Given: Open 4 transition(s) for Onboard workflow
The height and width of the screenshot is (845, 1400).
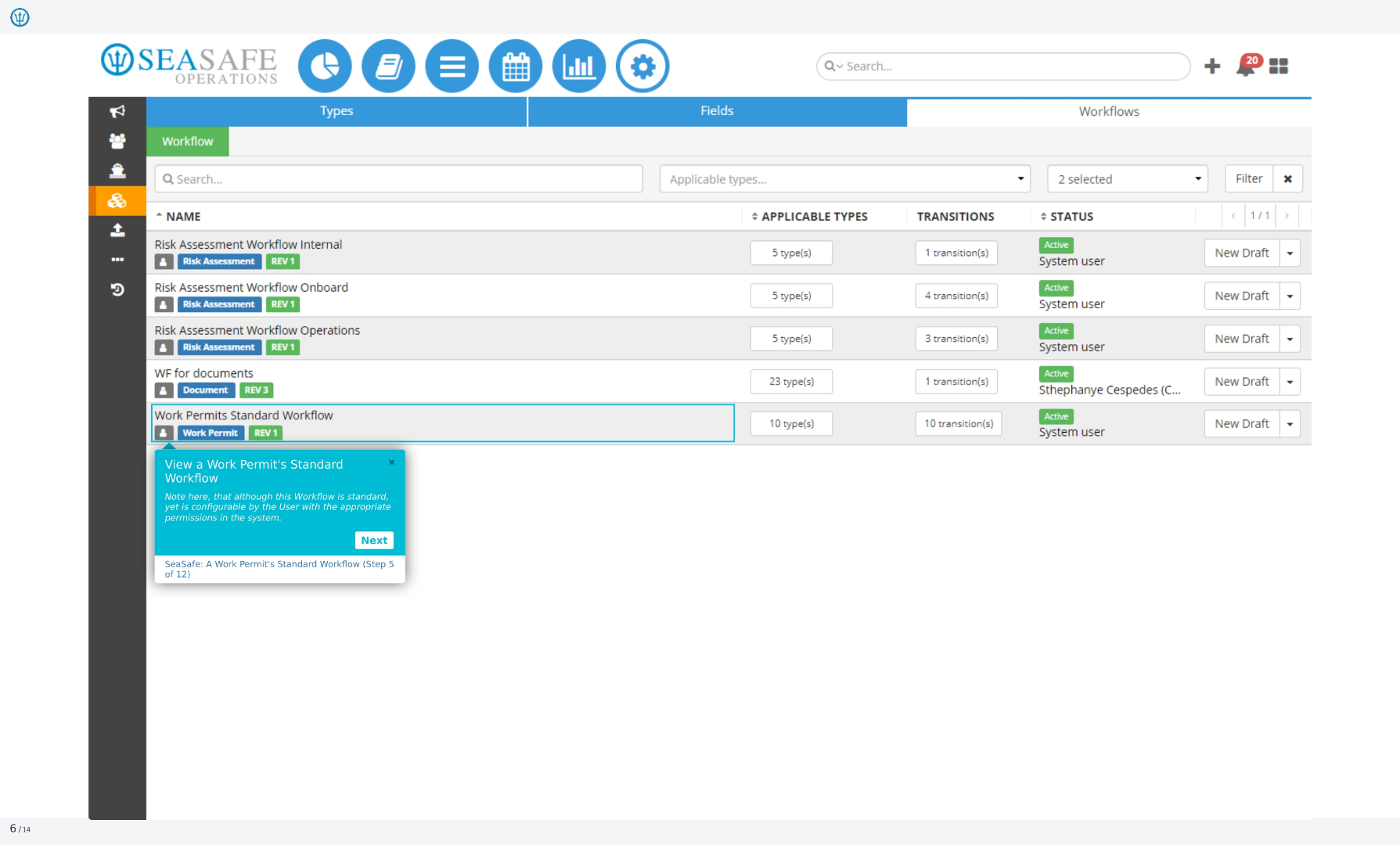Looking at the screenshot, I should tap(956, 296).
